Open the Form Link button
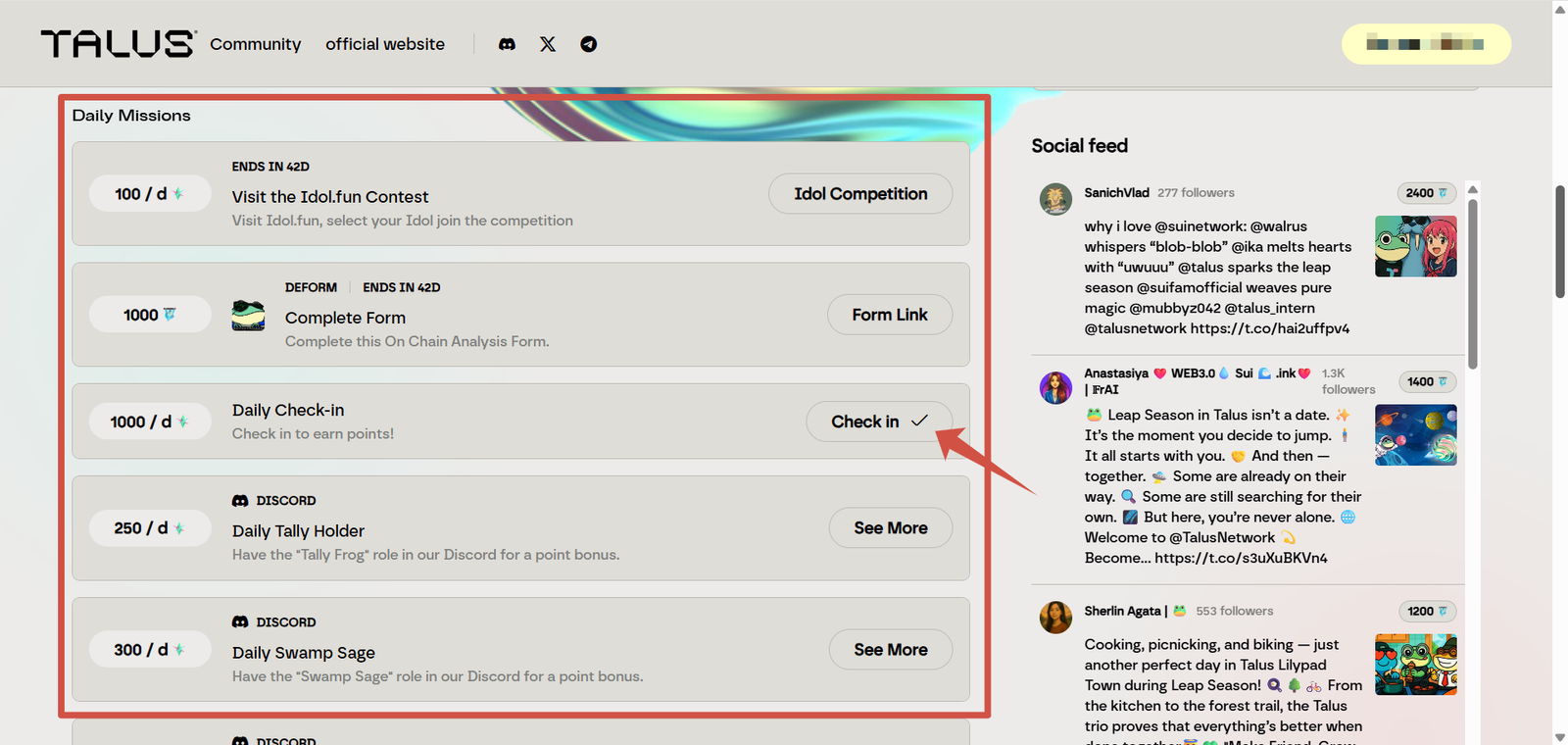 889,315
